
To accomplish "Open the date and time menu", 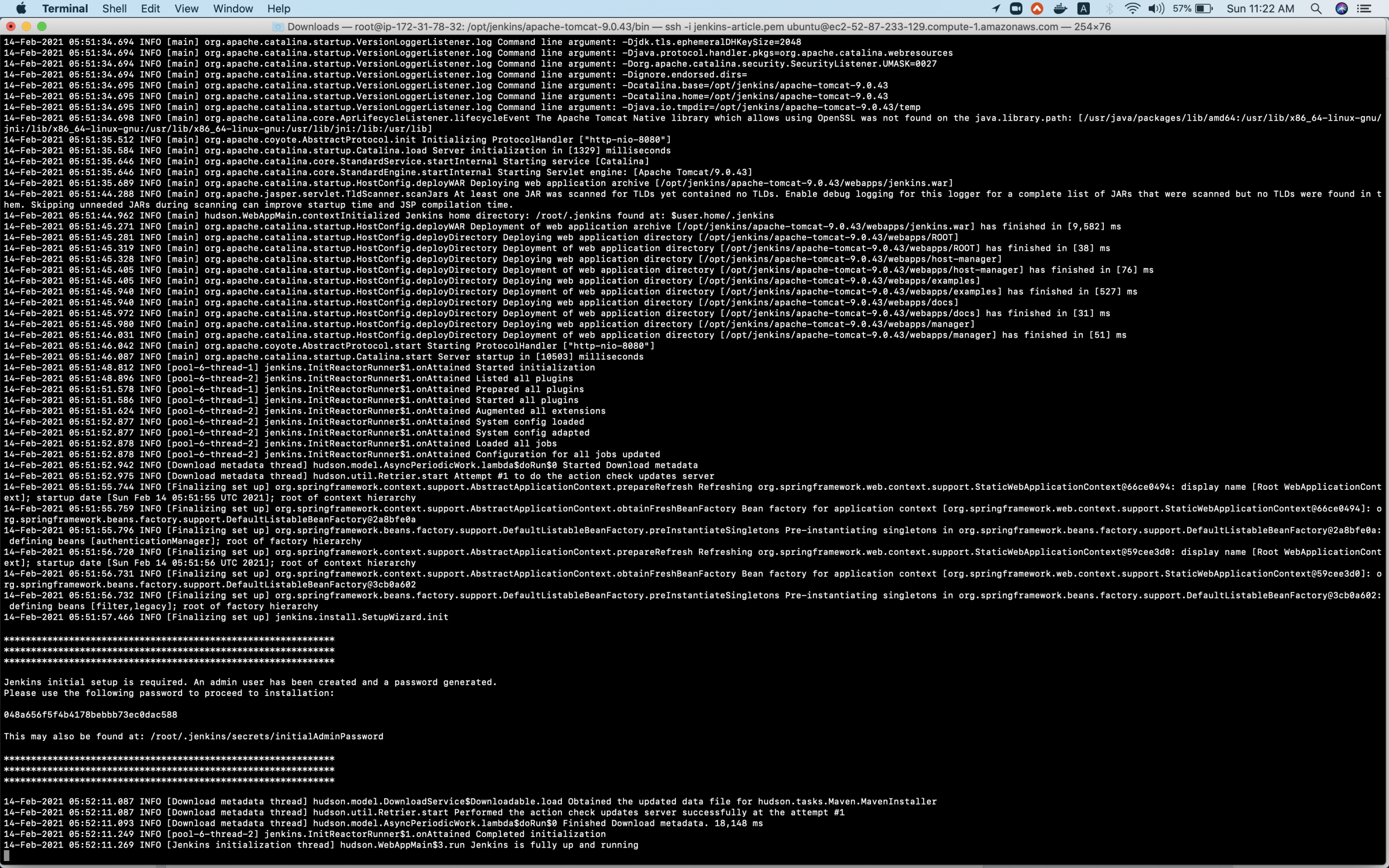I will [1260, 9].
